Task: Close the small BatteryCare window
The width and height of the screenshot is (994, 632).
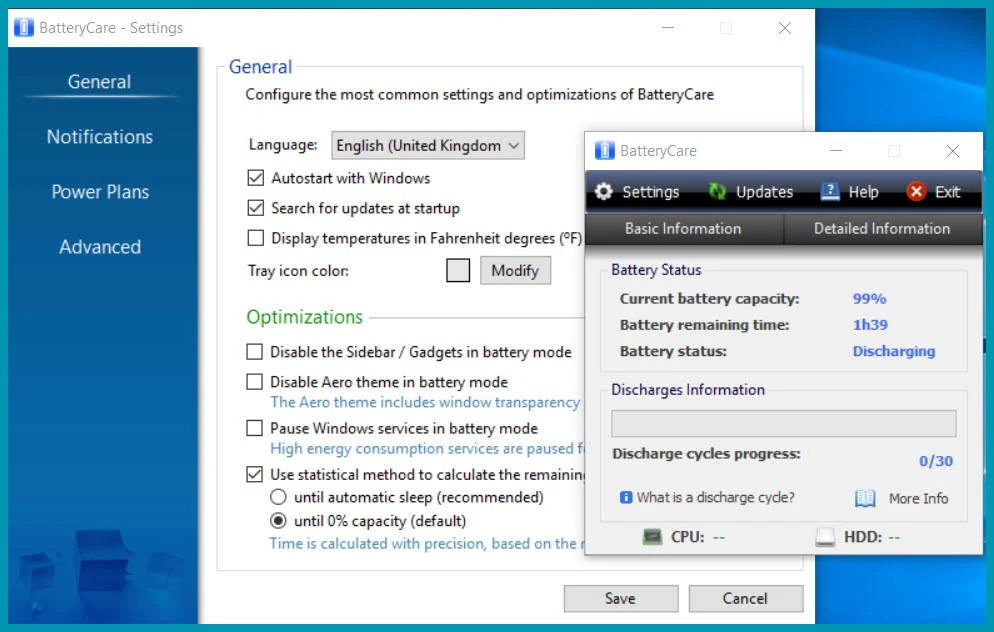Action: tap(952, 151)
